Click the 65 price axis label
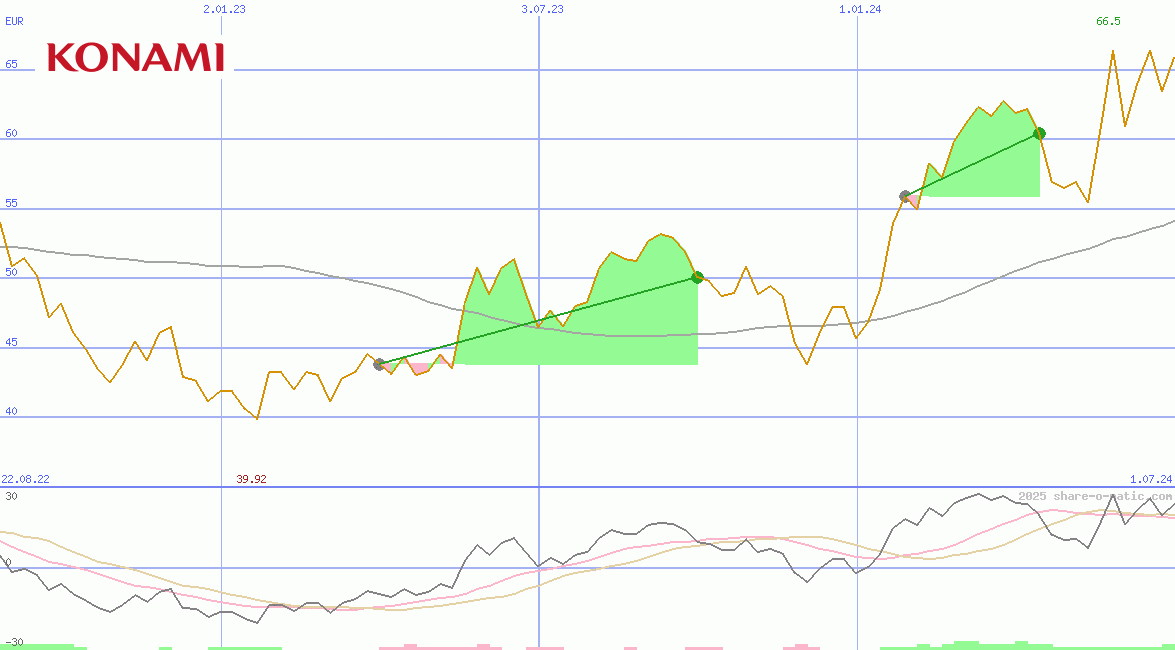This screenshot has height=650, width=1175. pos(11,64)
